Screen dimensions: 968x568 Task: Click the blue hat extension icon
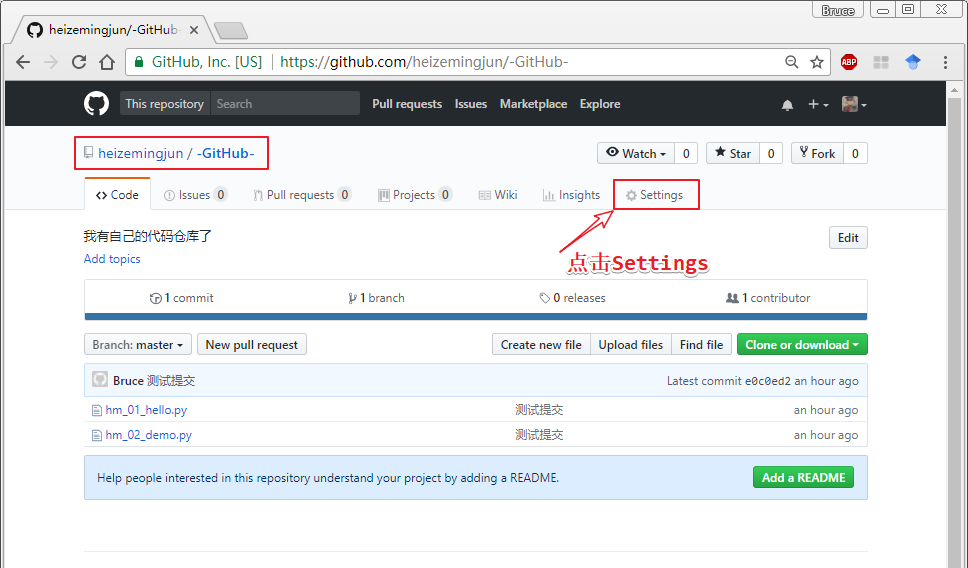pos(913,62)
